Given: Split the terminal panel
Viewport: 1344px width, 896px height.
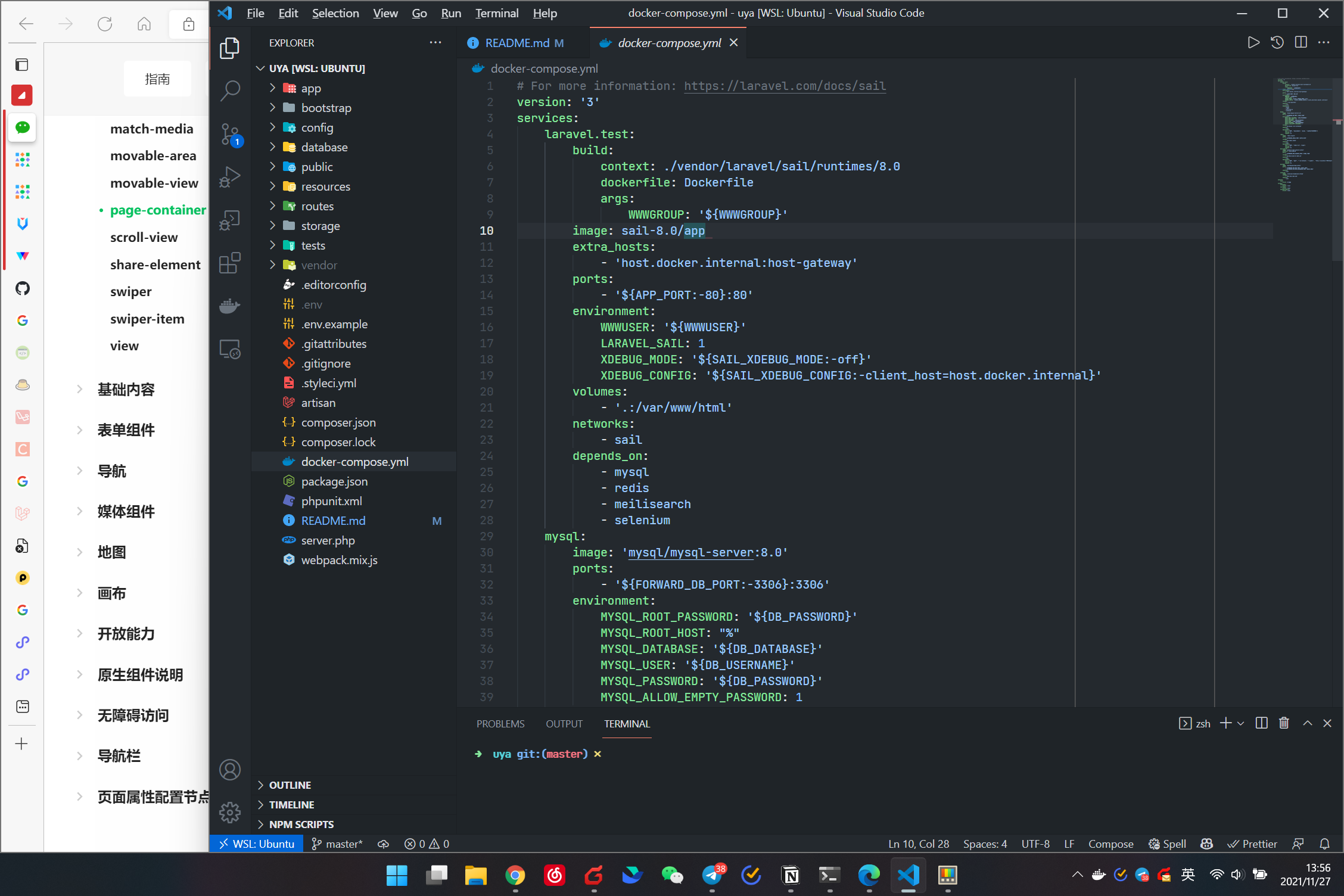Looking at the screenshot, I should pyautogui.click(x=1261, y=723).
